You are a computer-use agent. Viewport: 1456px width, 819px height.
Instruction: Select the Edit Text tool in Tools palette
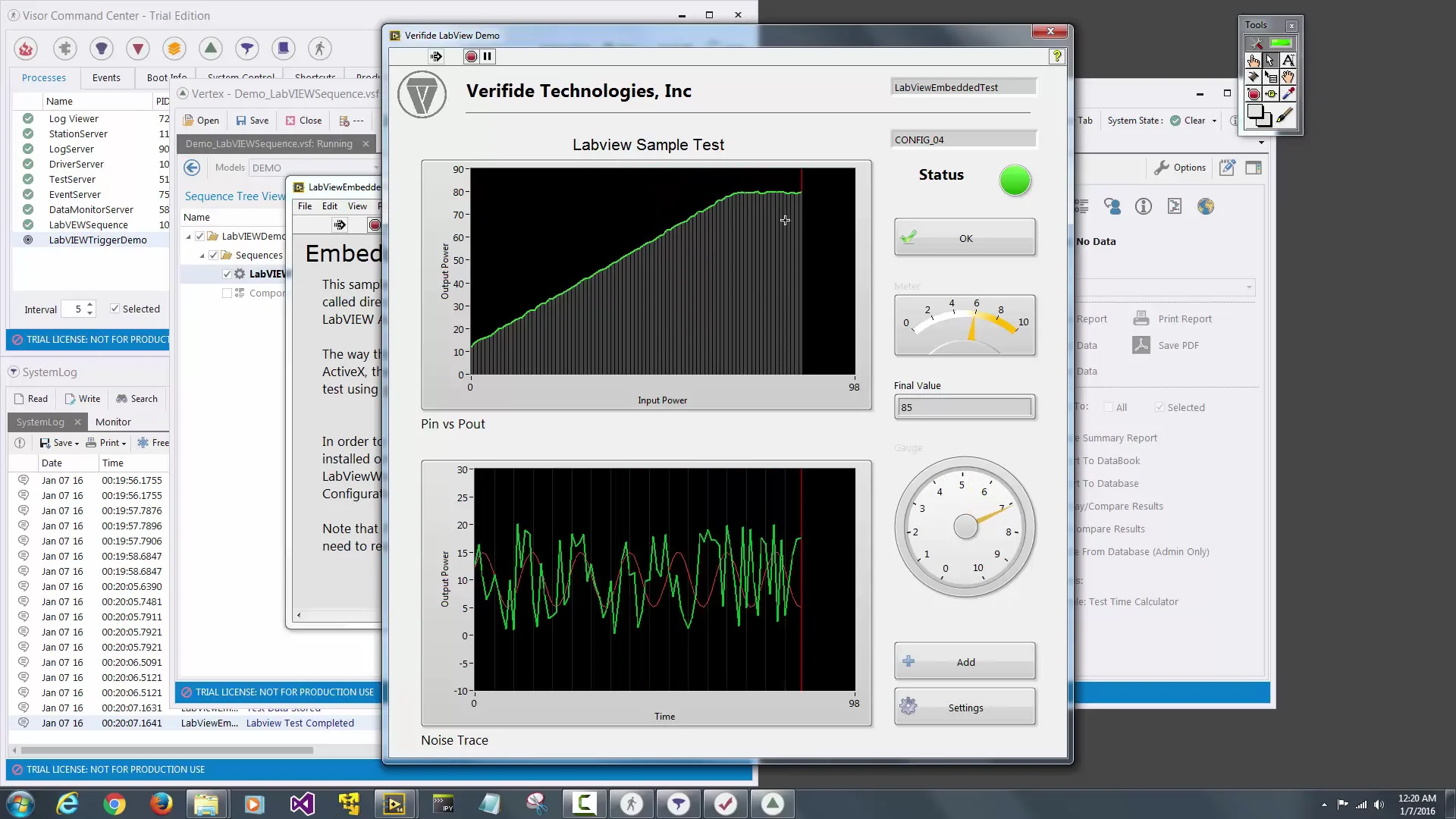tap(1289, 59)
